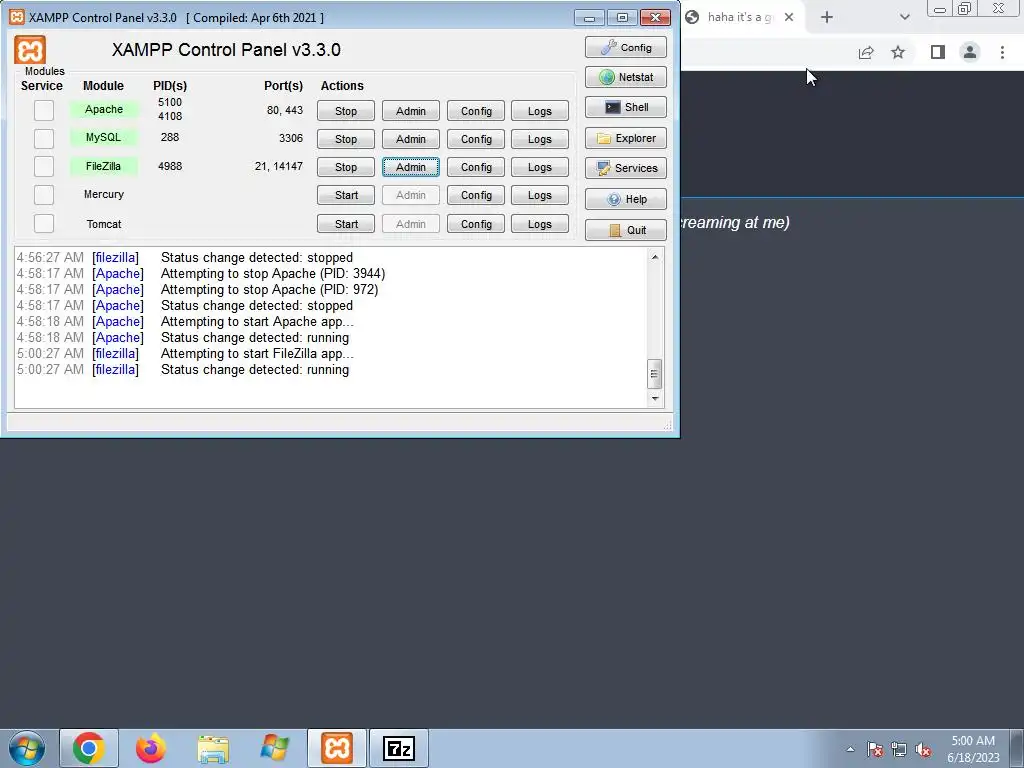Bookmark page with star icon
1024x768 pixels.
pos(898,52)
